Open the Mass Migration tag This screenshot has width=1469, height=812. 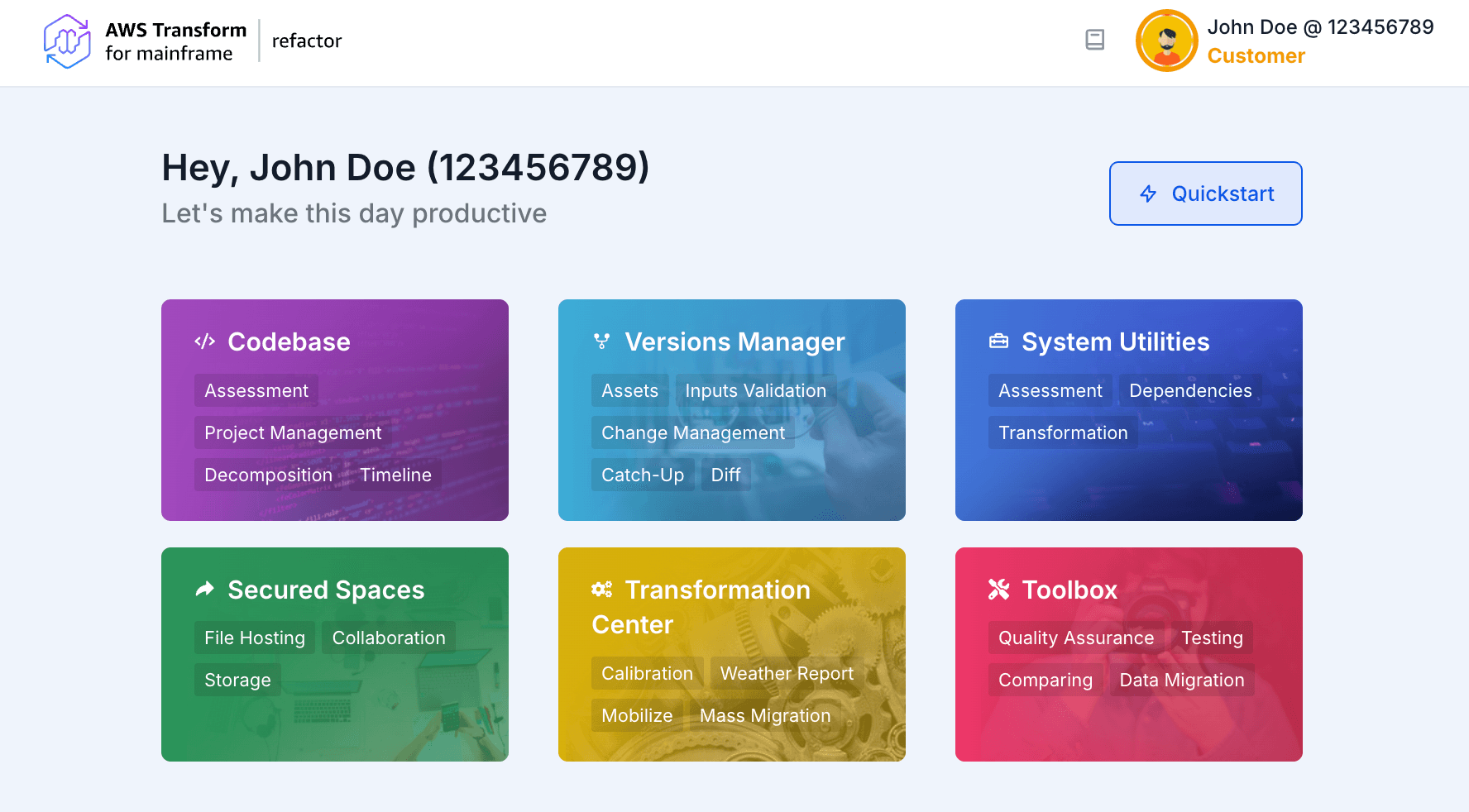click(x=765, y=715)
